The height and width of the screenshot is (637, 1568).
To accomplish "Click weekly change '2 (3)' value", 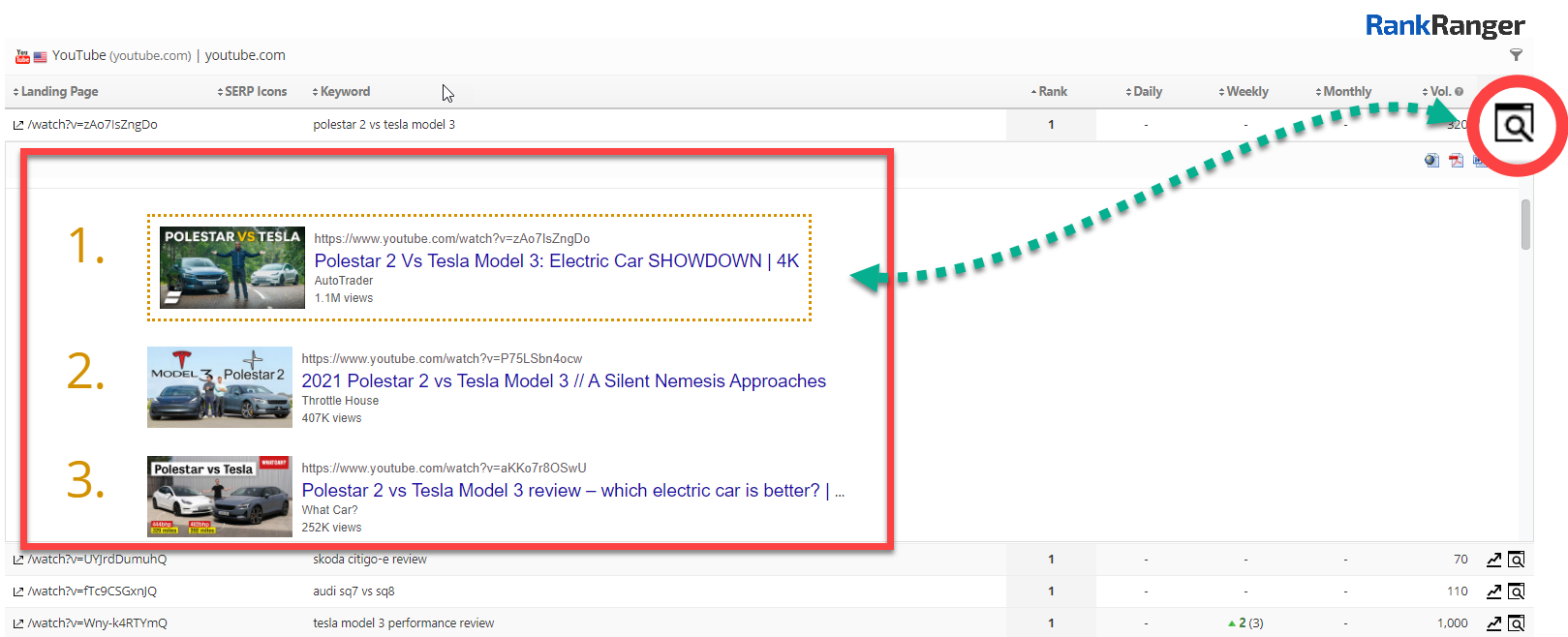I will click(1245, 623).
